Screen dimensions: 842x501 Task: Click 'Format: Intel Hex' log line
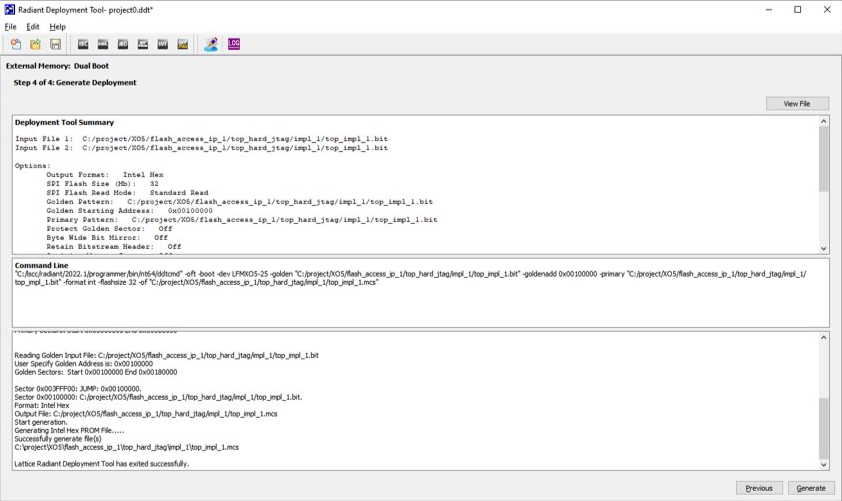[x=42, y=405]
